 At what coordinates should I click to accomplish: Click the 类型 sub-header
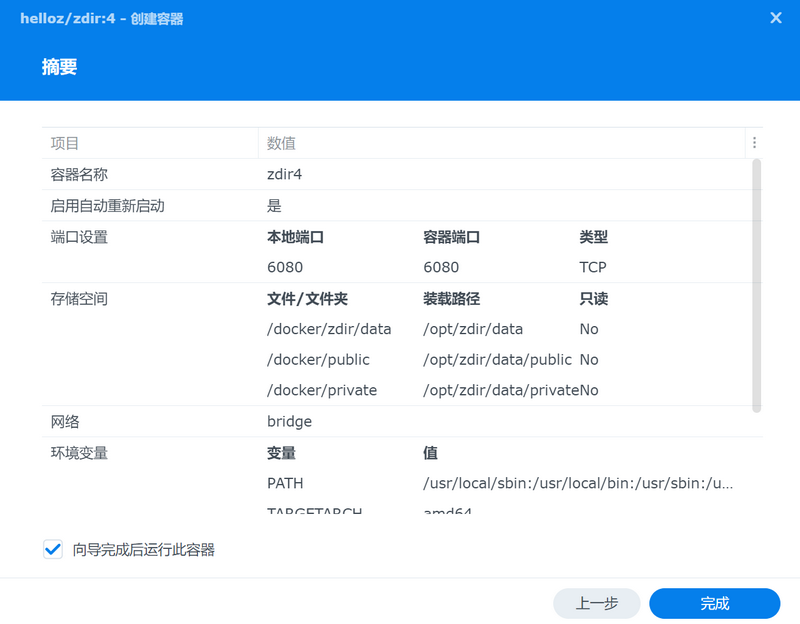point(593,237)
